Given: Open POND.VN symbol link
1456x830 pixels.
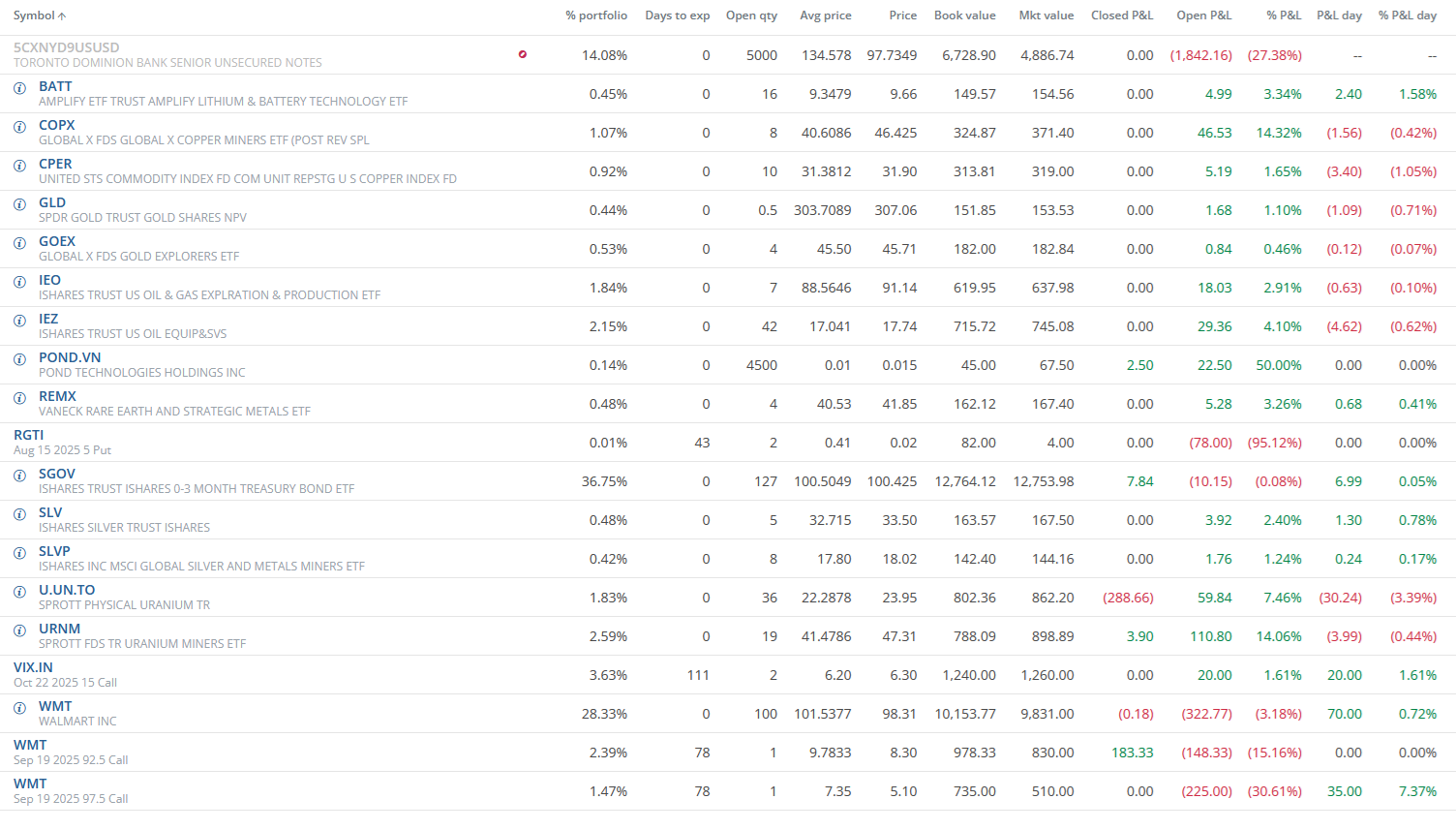Looking at the screenshot, I should tap(70, 357).
